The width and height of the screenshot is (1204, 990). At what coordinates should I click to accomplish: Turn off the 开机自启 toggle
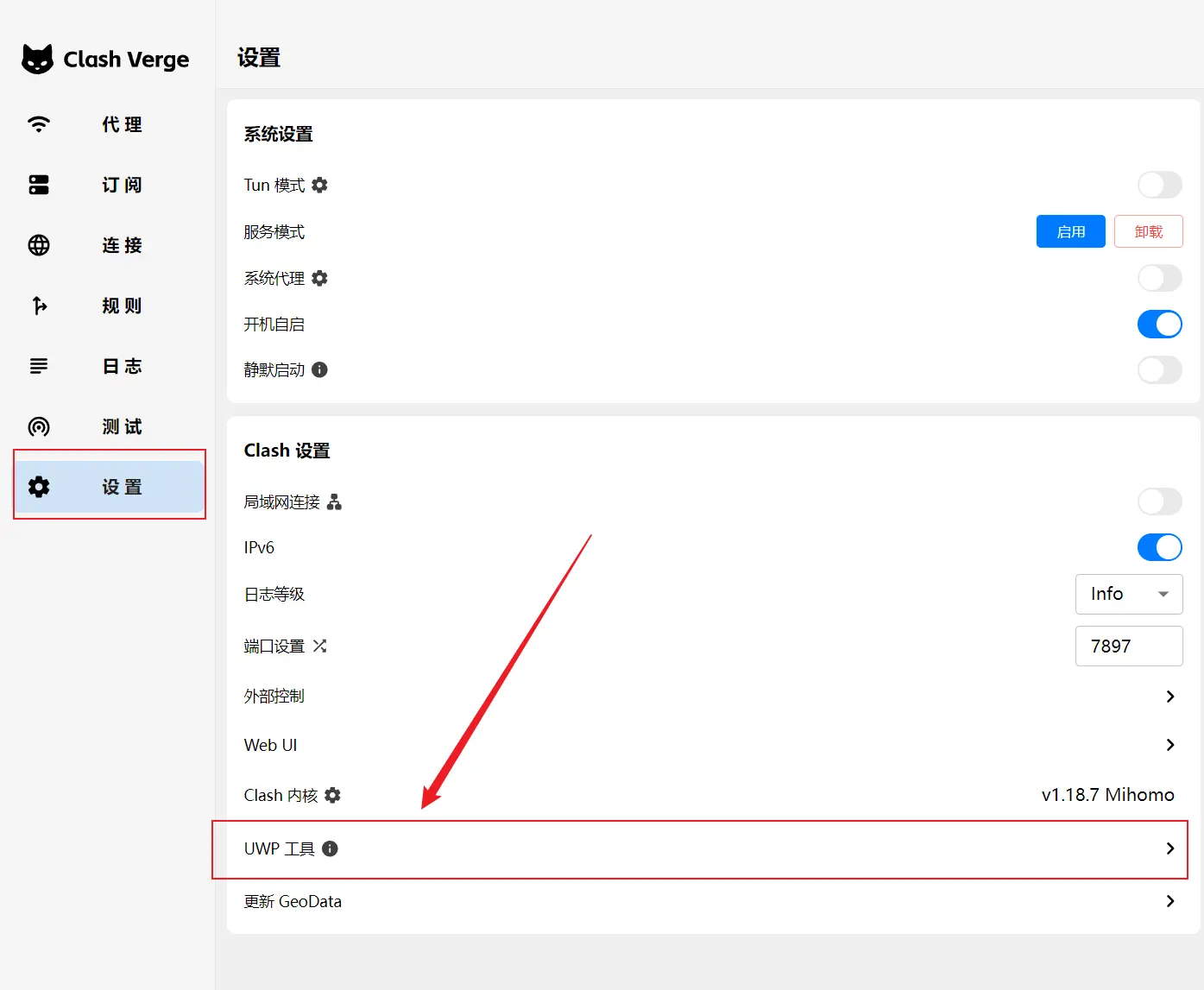(x=1159, y=325)
